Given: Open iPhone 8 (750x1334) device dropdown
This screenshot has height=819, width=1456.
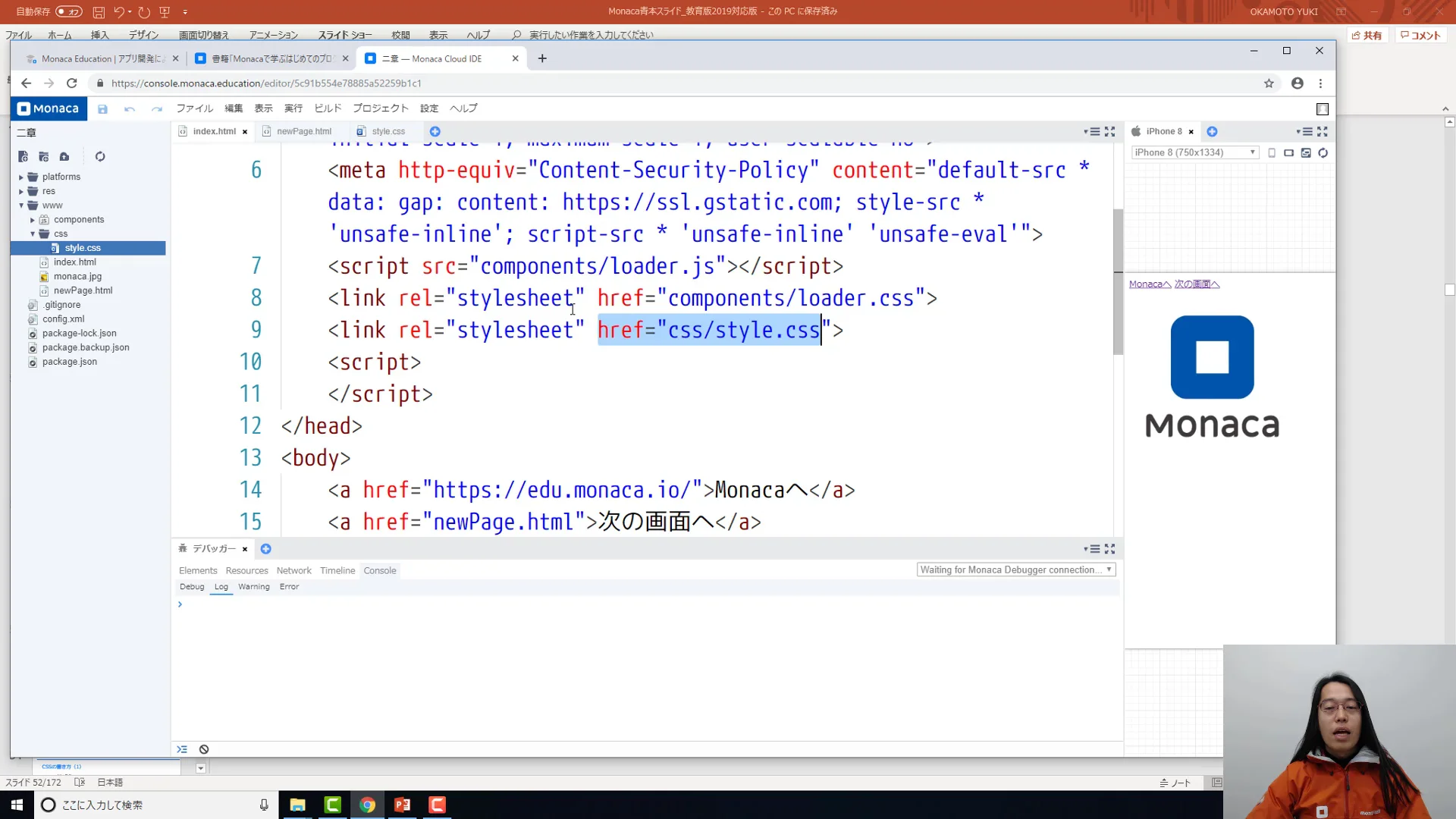Looking at the screenshot, I should (1195, 152).
